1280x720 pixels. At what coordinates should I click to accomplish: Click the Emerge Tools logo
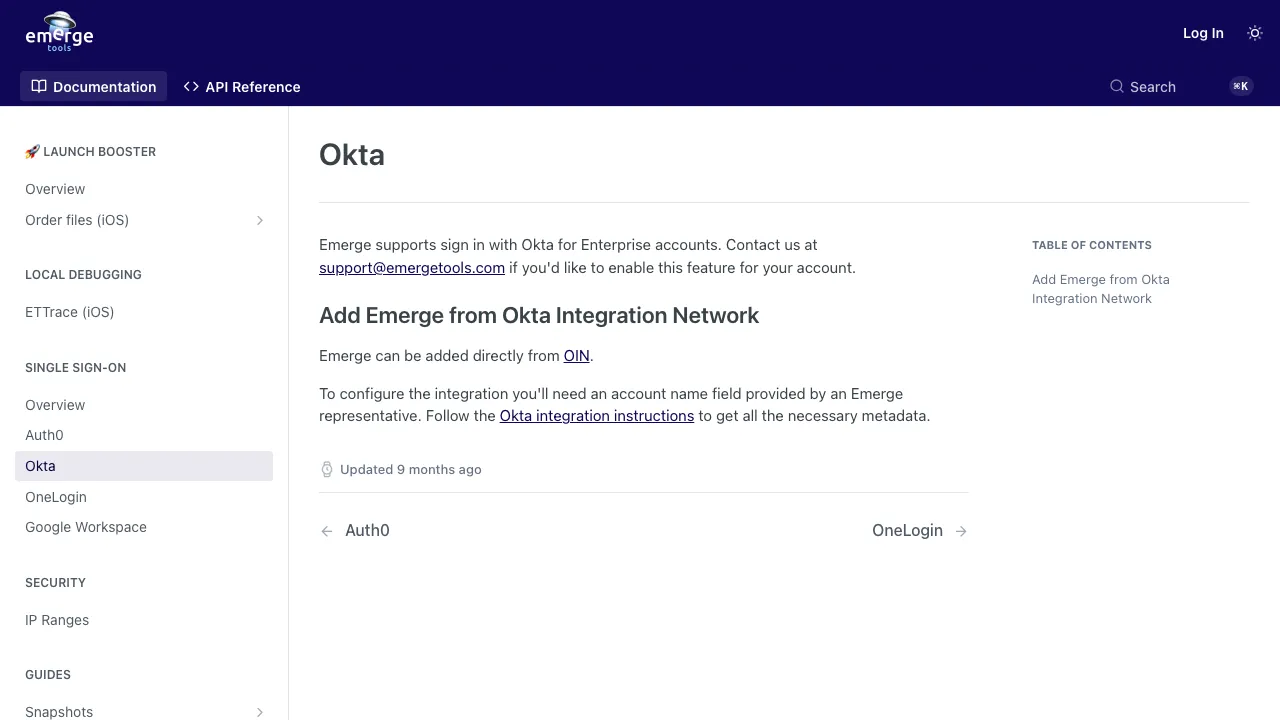pos(59,33)
